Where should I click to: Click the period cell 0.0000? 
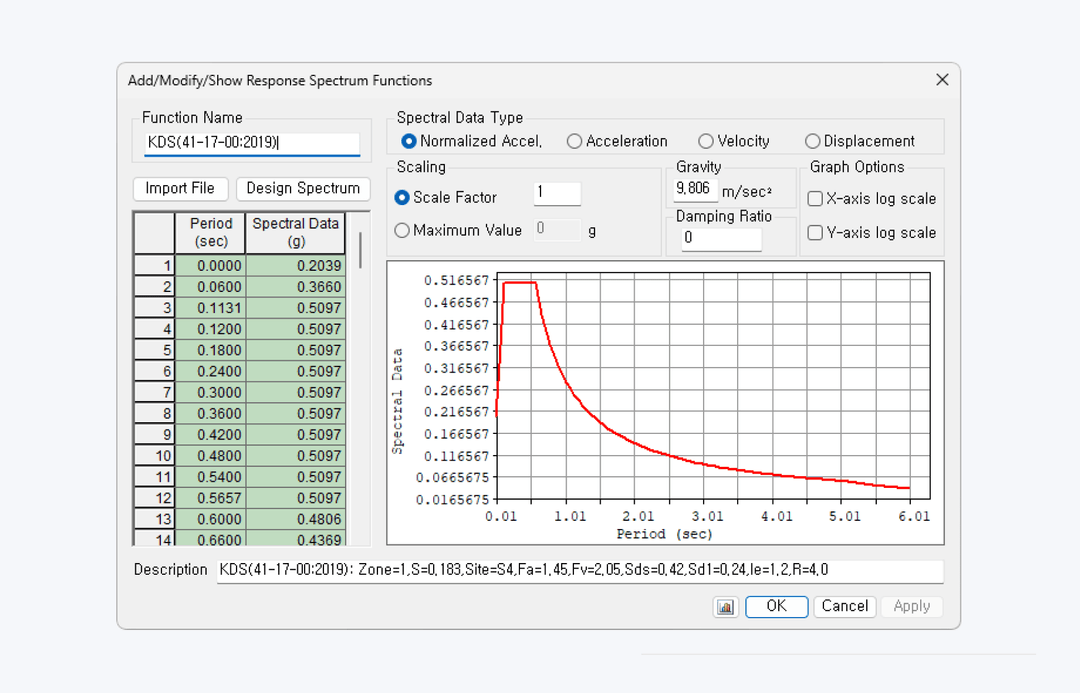pos(211,266)
